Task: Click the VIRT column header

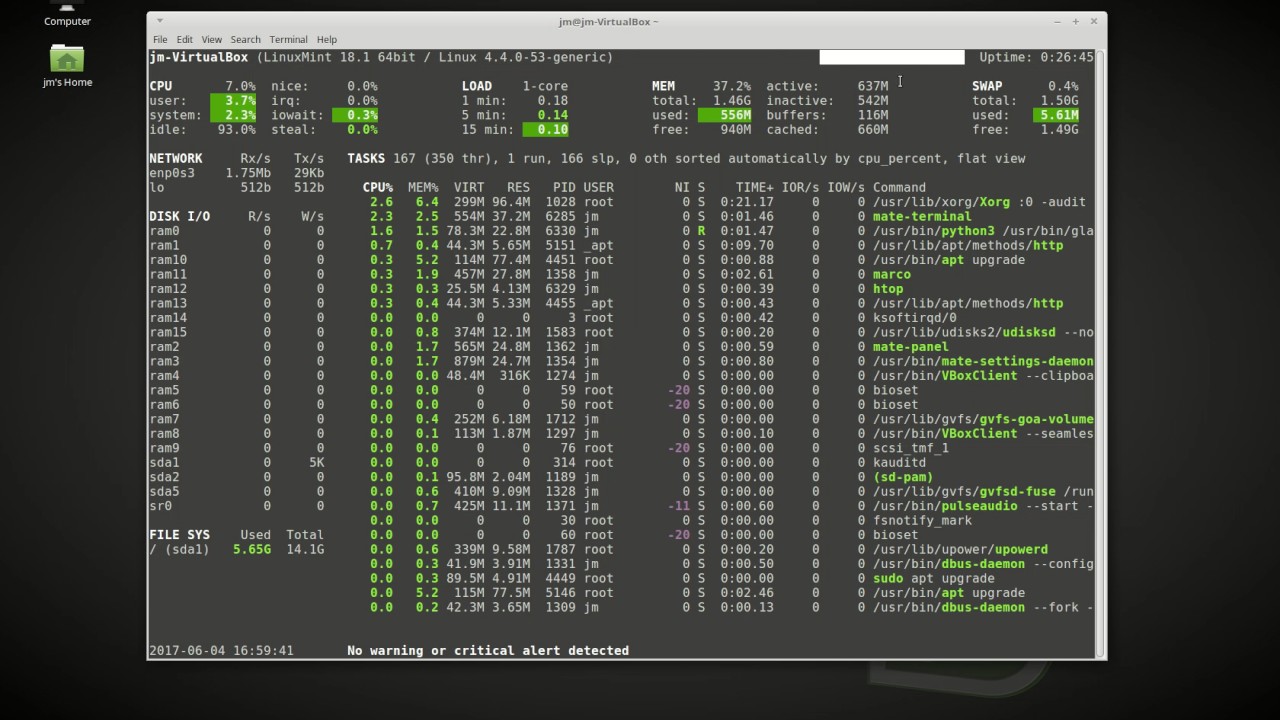Action: [469, 187]
